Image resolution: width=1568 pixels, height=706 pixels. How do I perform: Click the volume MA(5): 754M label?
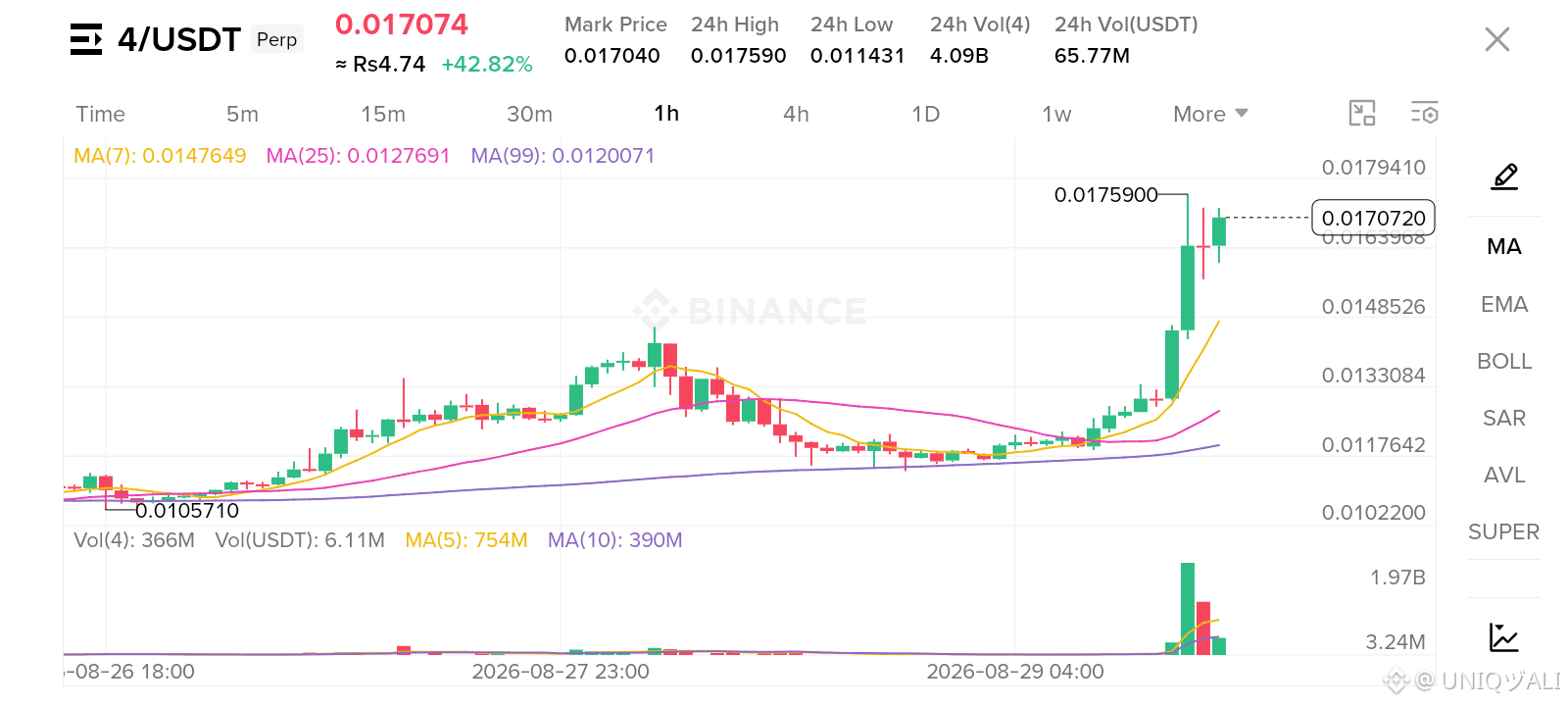[x=466, y=540]
